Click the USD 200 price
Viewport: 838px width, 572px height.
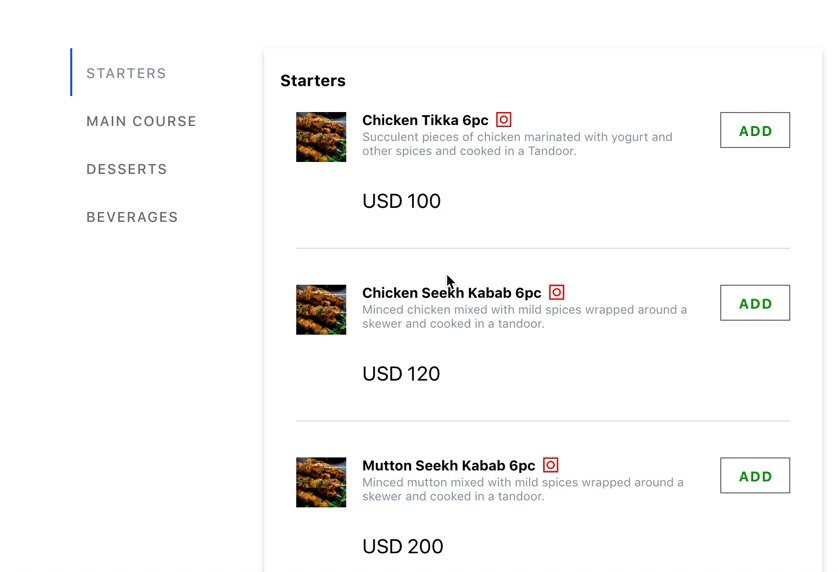point(402,547)
